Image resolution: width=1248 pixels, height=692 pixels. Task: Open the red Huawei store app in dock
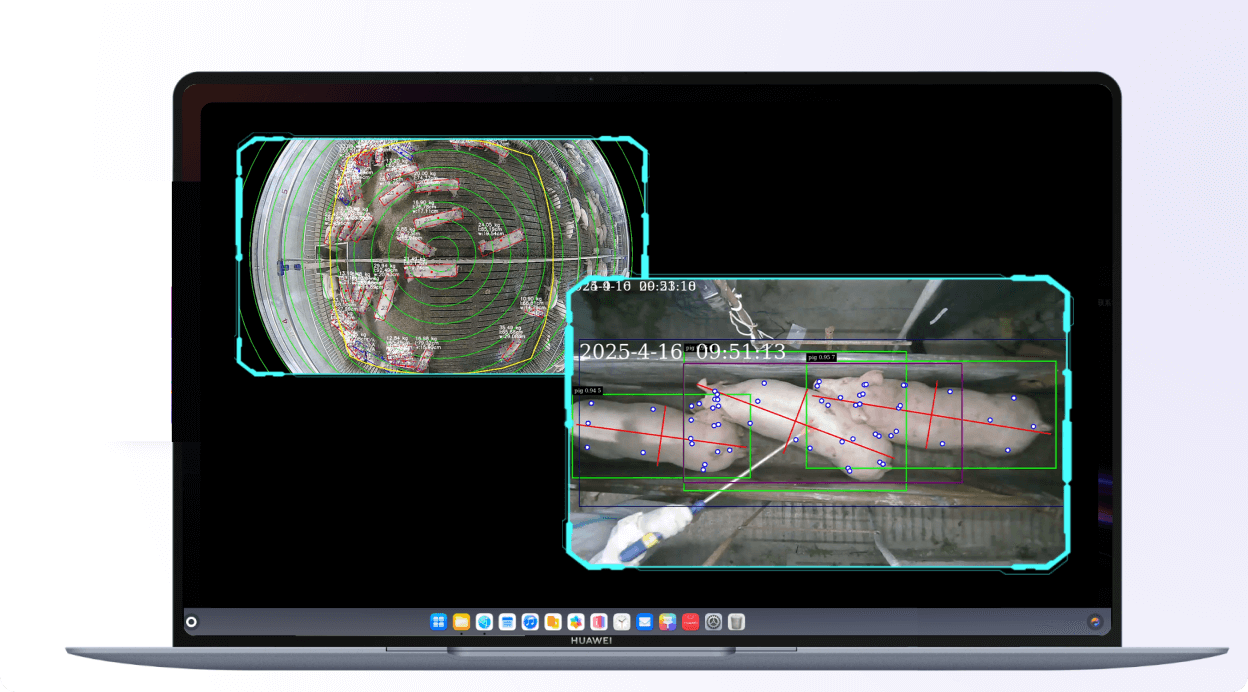coord(690,622)
